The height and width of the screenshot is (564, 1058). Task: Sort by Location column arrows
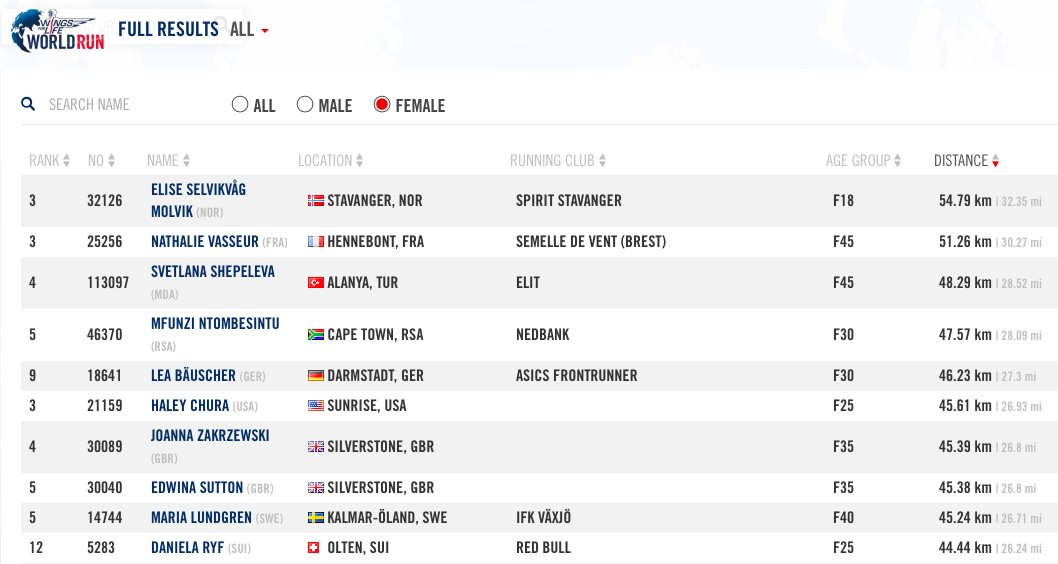pos(360,161)
